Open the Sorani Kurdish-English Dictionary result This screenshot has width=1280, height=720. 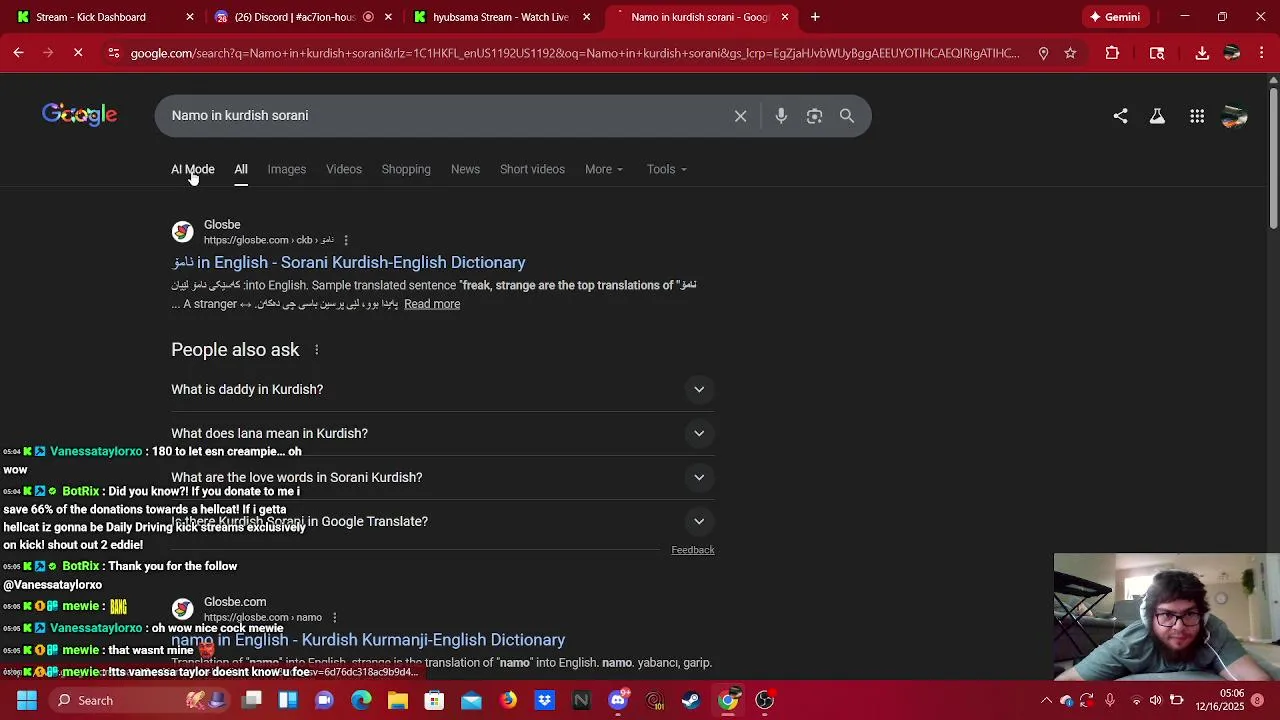[x=348, y=262]
